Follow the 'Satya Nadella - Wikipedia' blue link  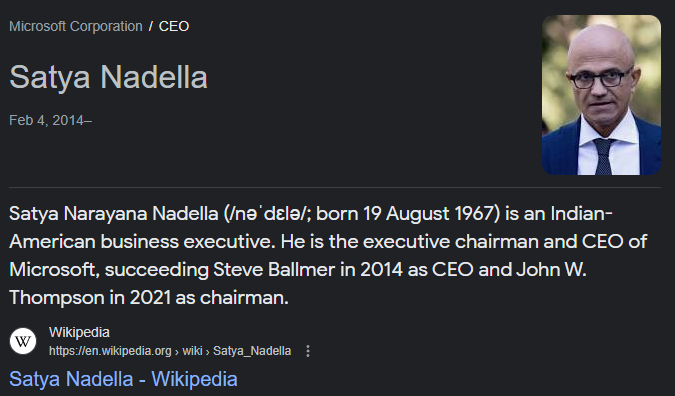[123, 379]
